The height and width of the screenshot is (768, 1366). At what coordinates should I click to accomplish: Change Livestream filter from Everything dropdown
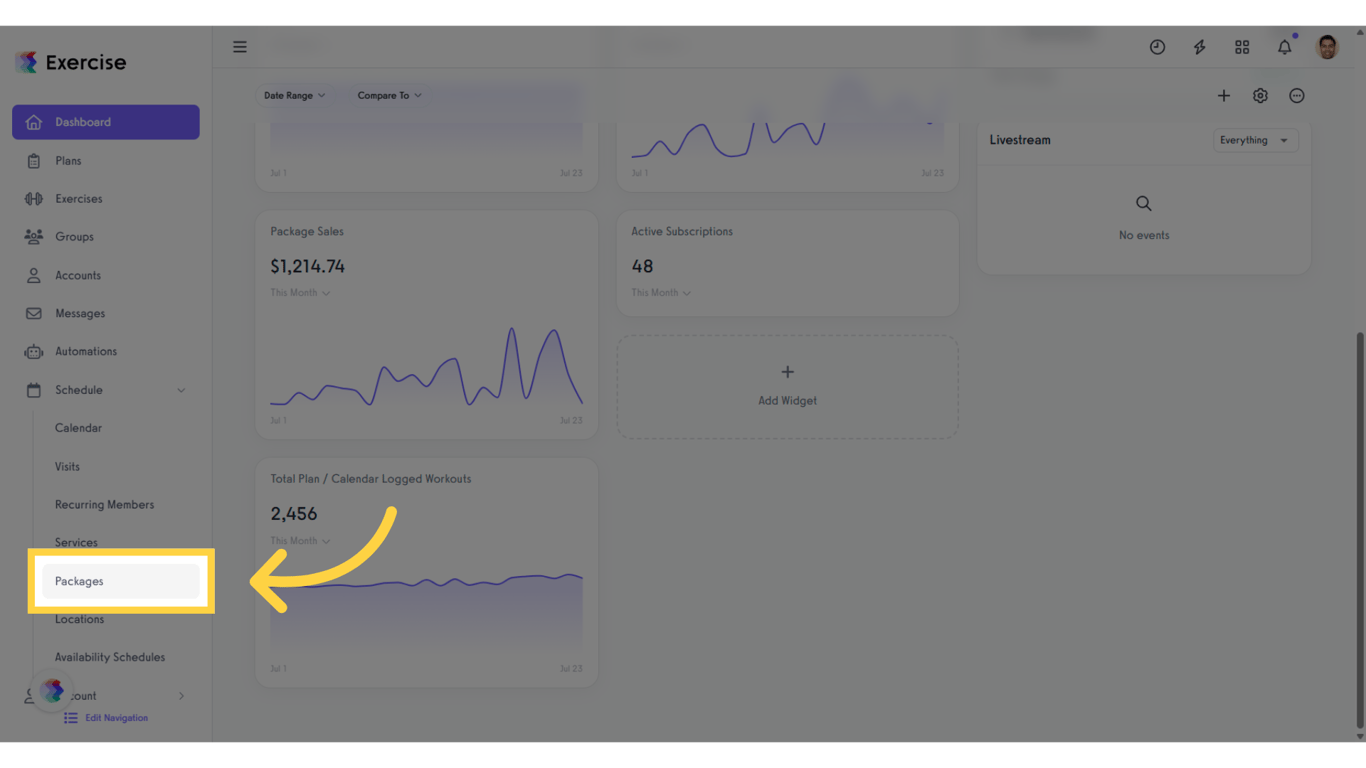click(x=1255, y=140)
